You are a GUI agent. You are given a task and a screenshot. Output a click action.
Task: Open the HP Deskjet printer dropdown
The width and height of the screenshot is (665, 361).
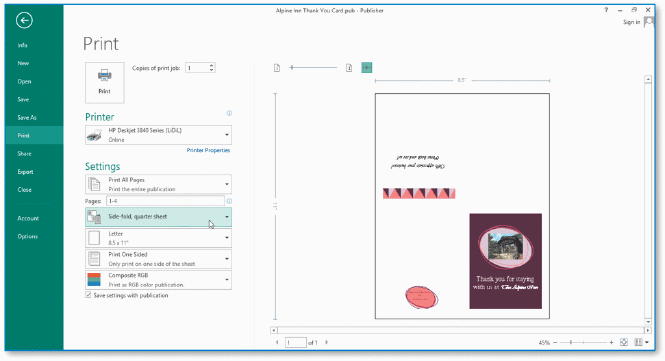(159, 135)
